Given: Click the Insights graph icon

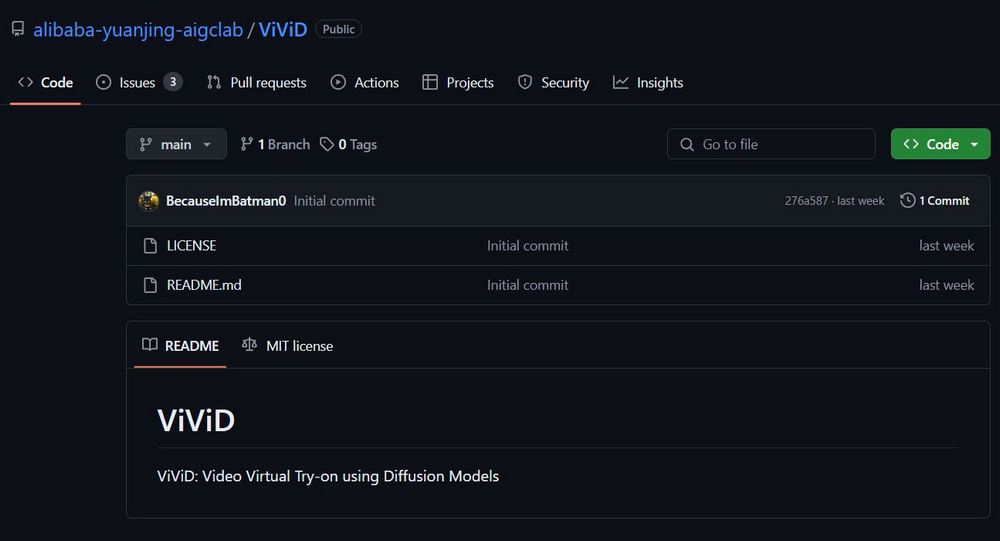Looking at the screenshot, I should pyautogui.click(x=621, y=82).
